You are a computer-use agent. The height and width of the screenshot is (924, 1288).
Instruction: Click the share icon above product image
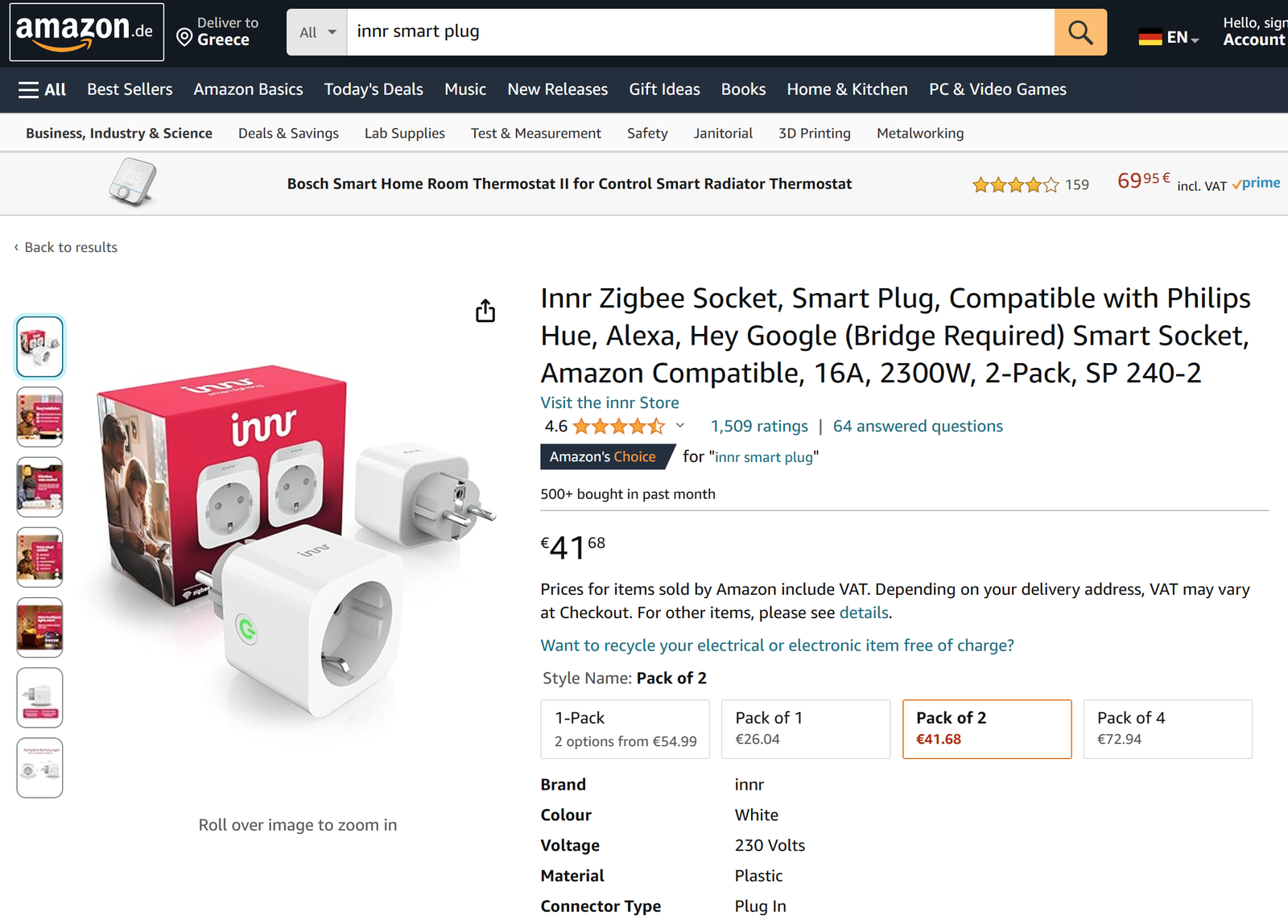[x=485, y=311]
